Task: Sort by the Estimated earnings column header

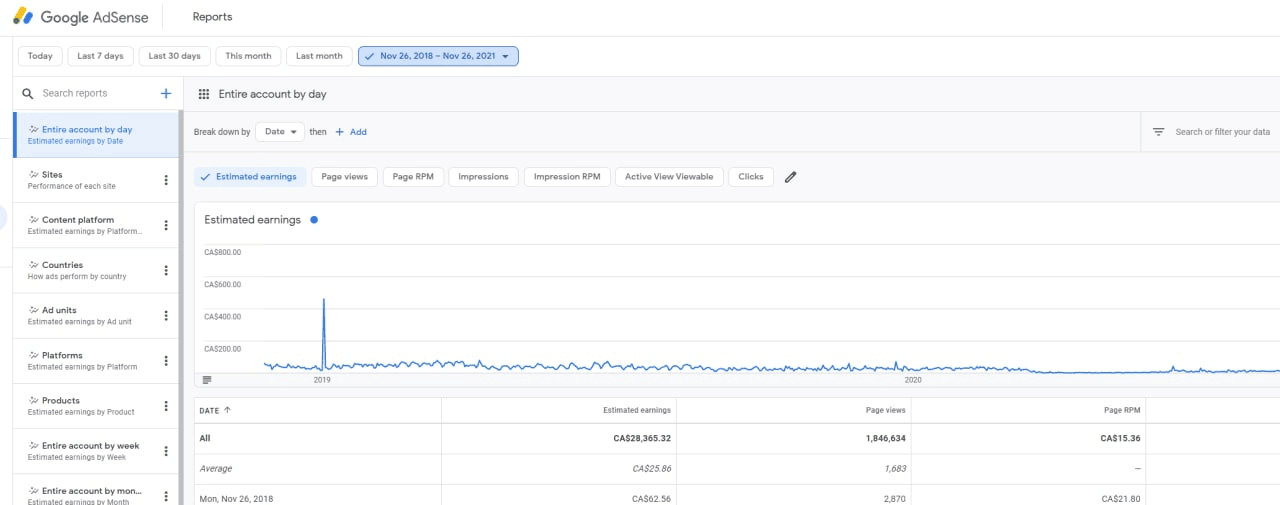Action: 636,410
